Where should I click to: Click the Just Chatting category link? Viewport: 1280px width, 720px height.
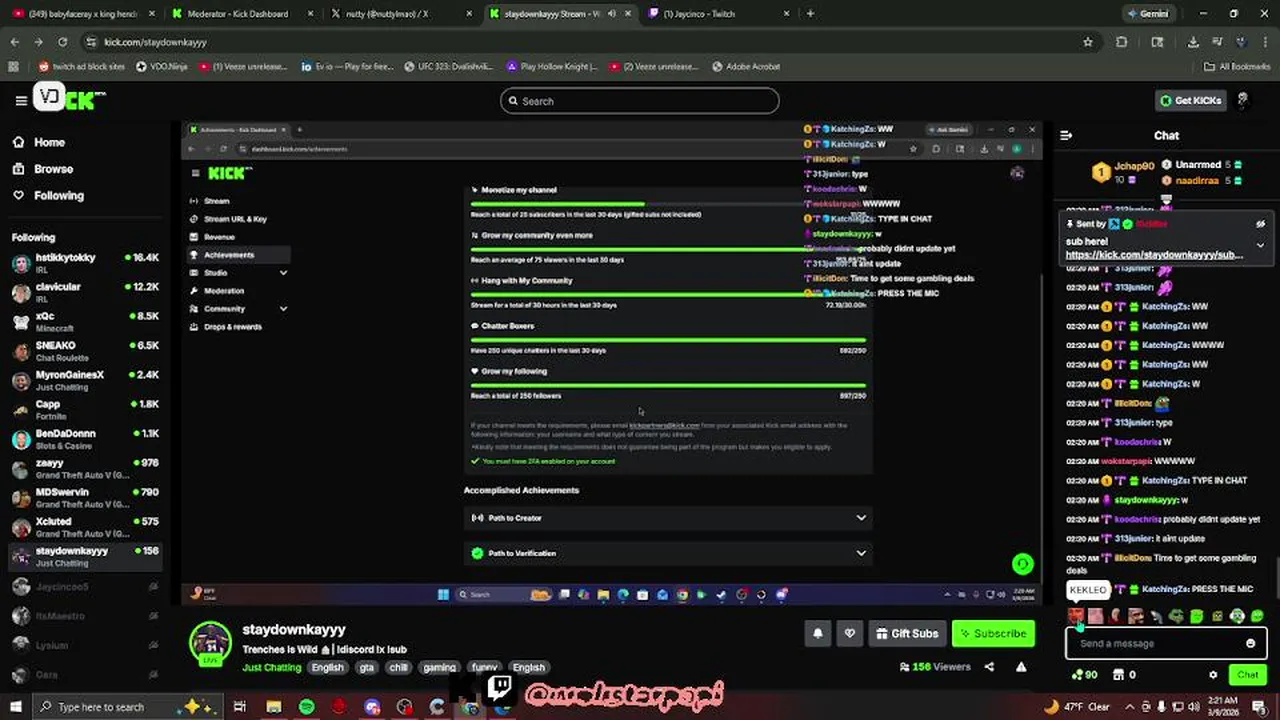point(272,668)
